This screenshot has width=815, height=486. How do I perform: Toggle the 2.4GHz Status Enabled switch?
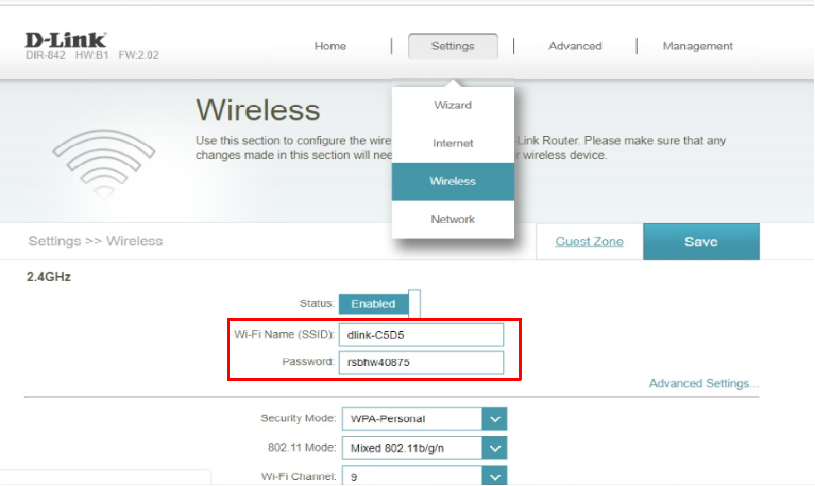point(379,304)
